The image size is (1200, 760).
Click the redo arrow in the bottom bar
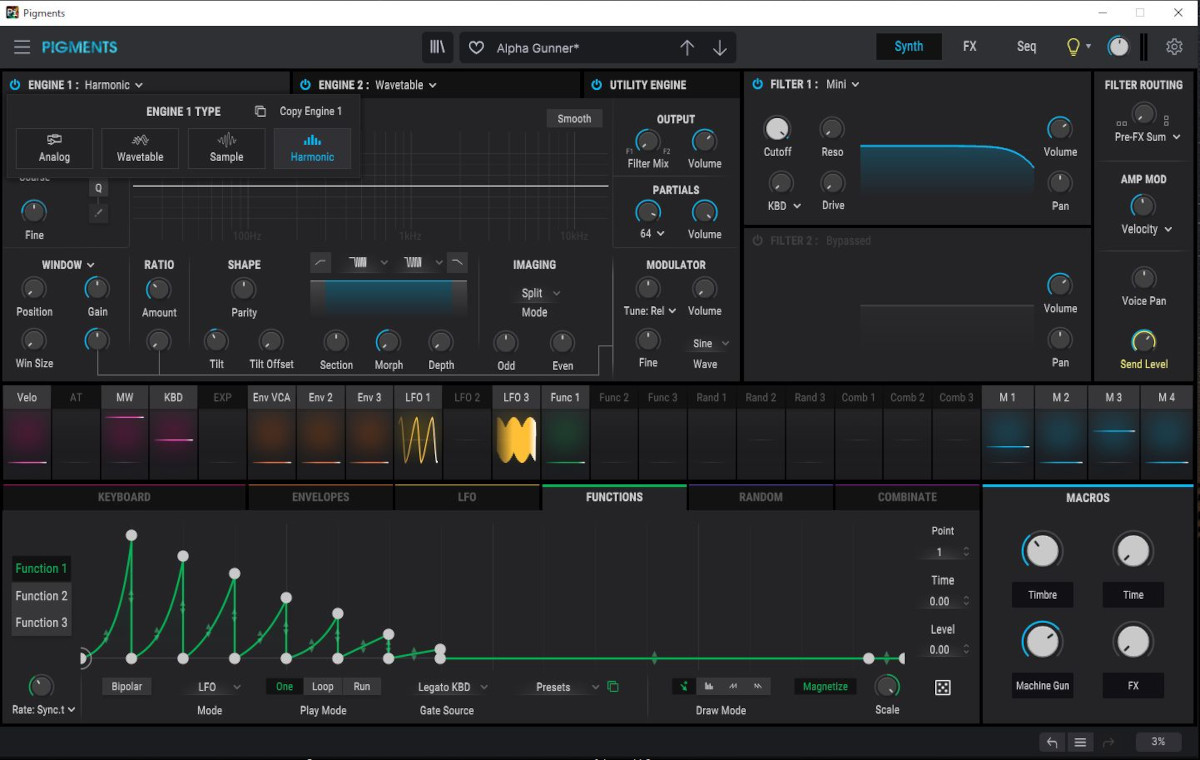tap(1108, 742)
